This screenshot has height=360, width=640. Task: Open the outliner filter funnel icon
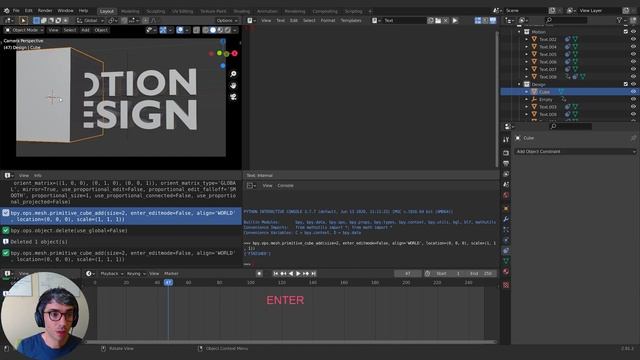620,20
